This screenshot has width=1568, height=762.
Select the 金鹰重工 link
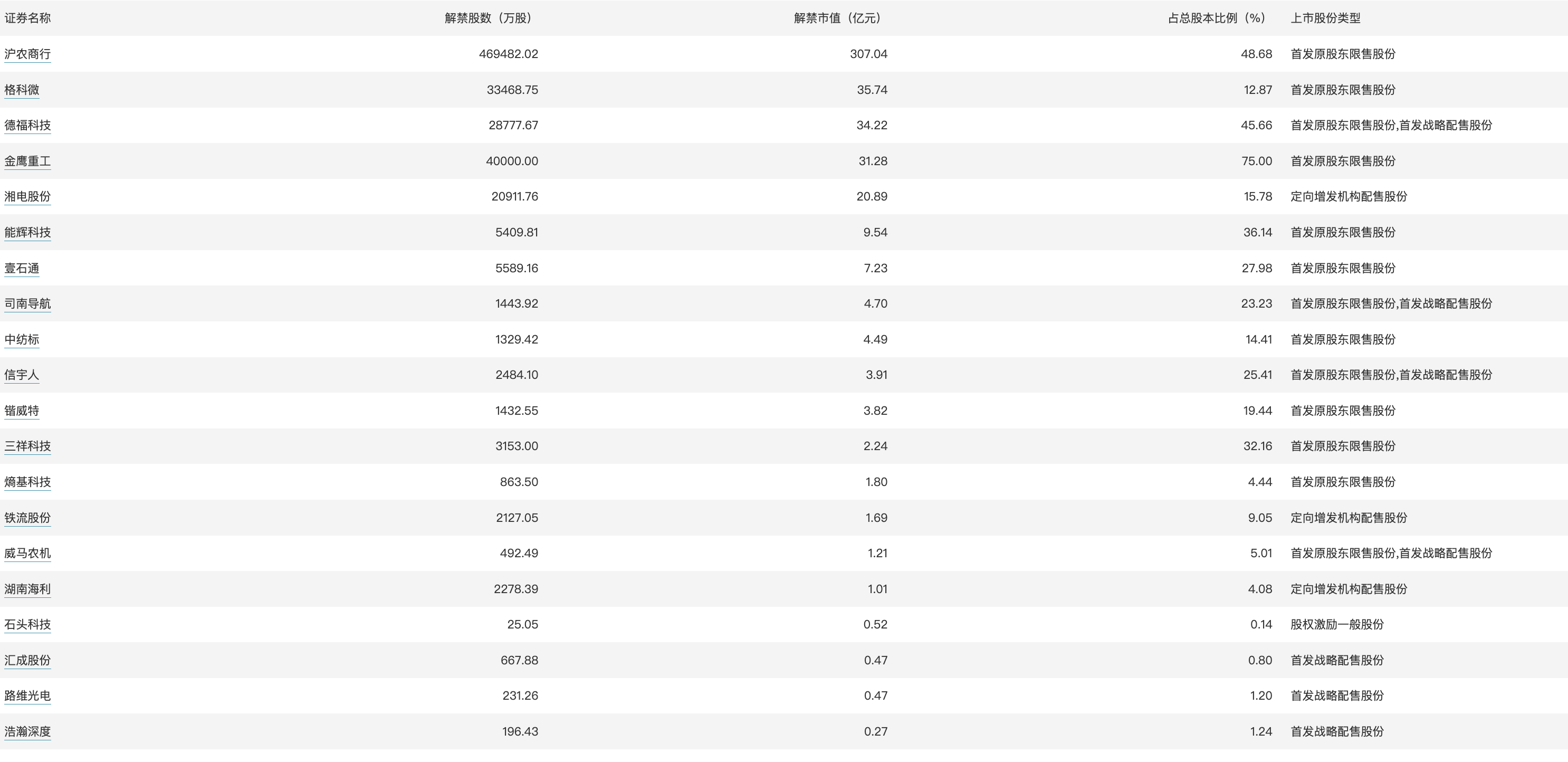(x=27, y=161)
